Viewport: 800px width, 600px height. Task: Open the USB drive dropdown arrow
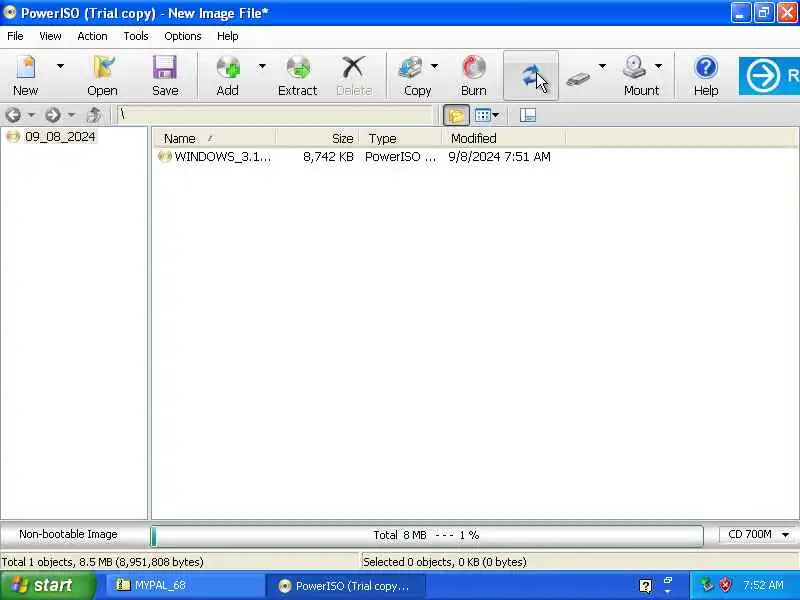[602, 66]
